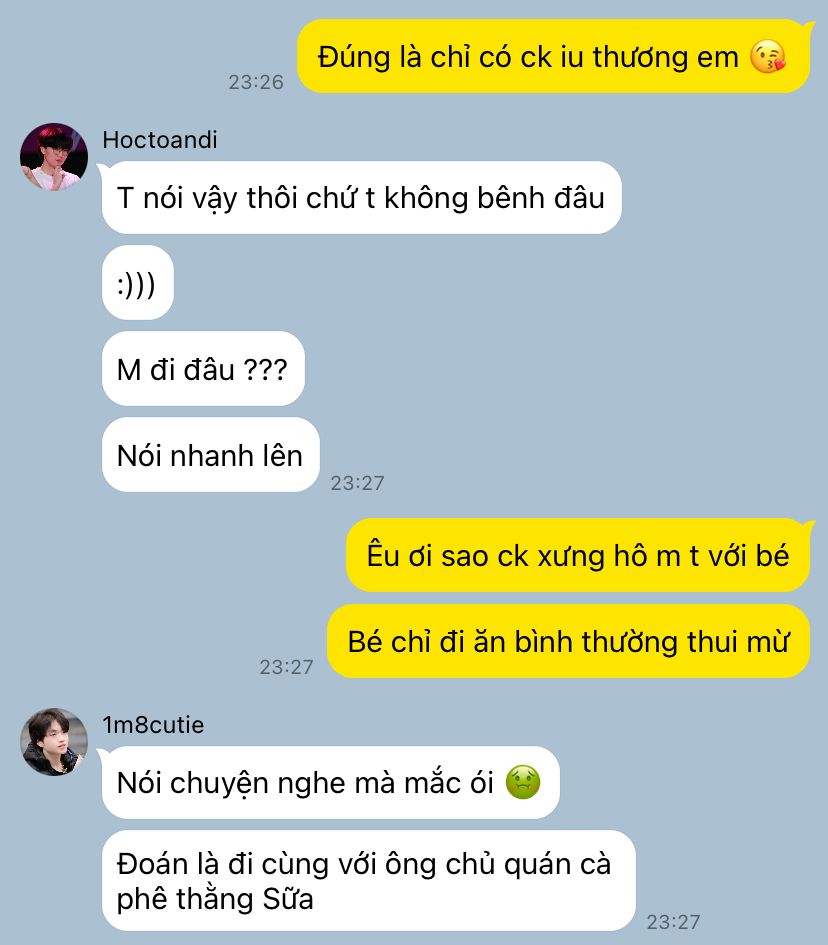Viewport: 828px width, 945px height.
Task: Select the kissing face emoji
Action: coord(768,57)
